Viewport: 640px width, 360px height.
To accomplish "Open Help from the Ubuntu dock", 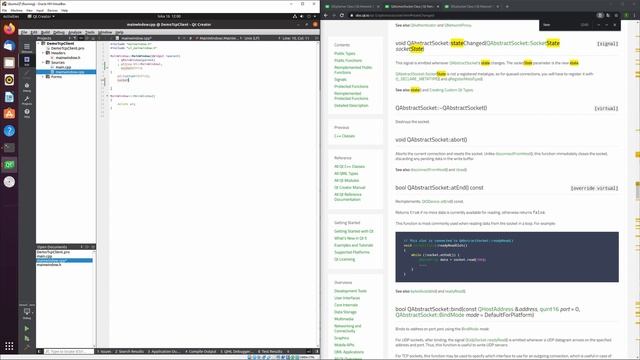I will pyautogui.click(x=9, y=131).
